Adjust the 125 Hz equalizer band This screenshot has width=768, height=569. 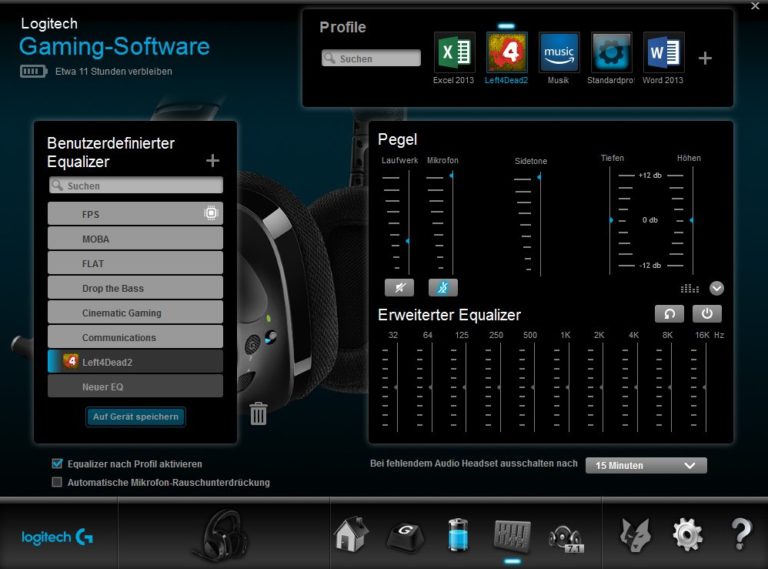click(x=465, y=387)
